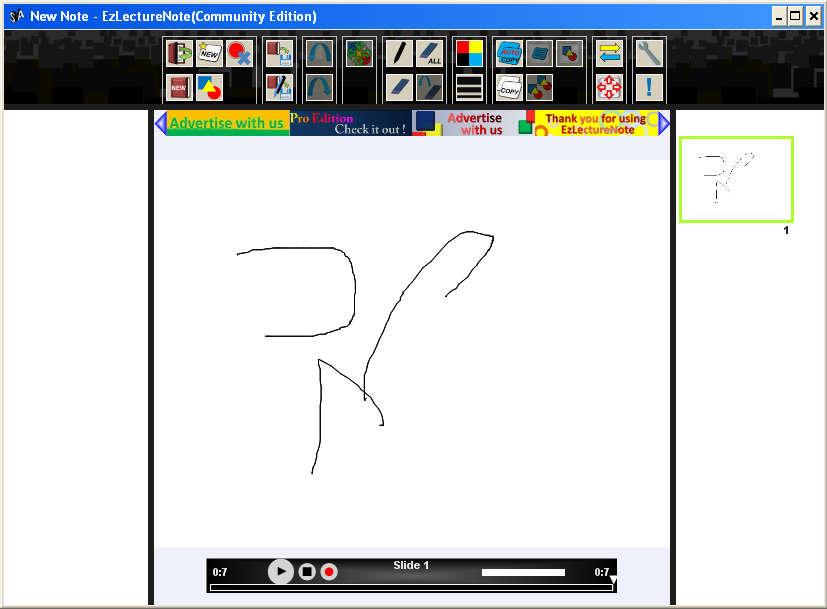Viewport: 827px width, 609px height.
Task: Click the duplicate shapes icon below the paste icon
Action: pos(540,87)
